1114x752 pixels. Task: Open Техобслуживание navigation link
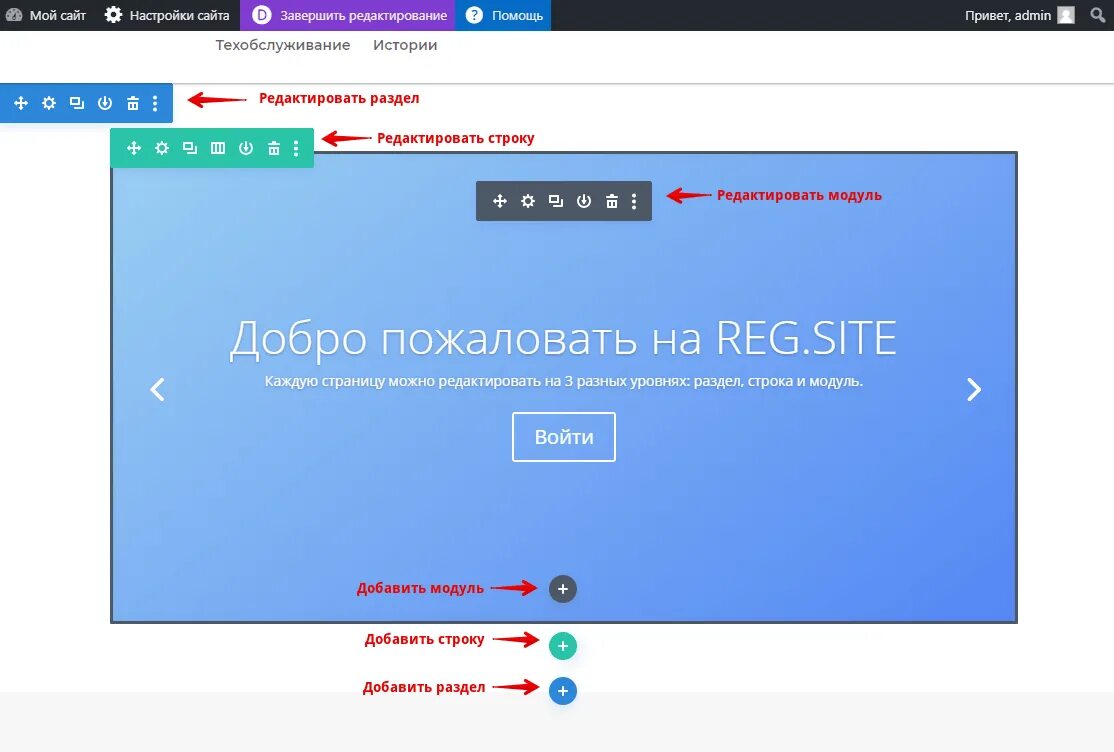pyautogui.click(x=283, y=45)
